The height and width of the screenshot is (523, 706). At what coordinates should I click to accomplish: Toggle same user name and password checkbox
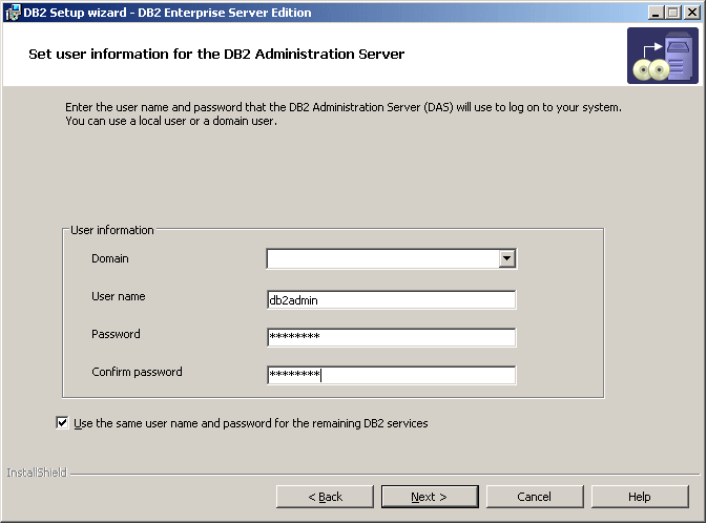pos(62,423)
